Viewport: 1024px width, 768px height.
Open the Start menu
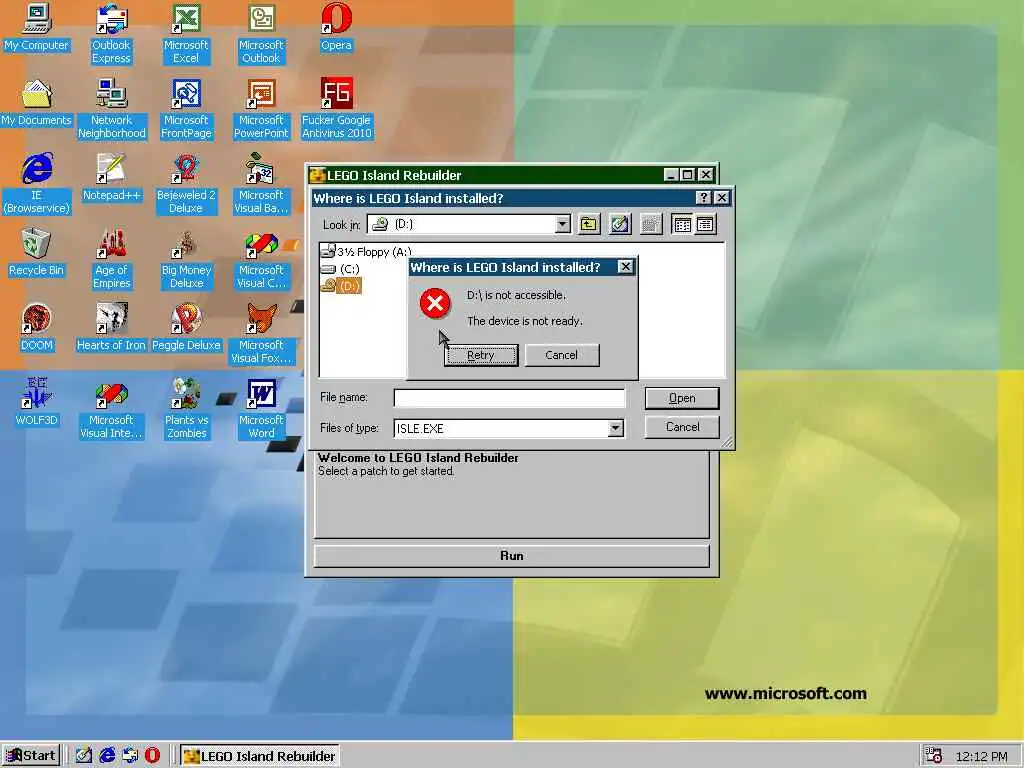pos(31,756)
